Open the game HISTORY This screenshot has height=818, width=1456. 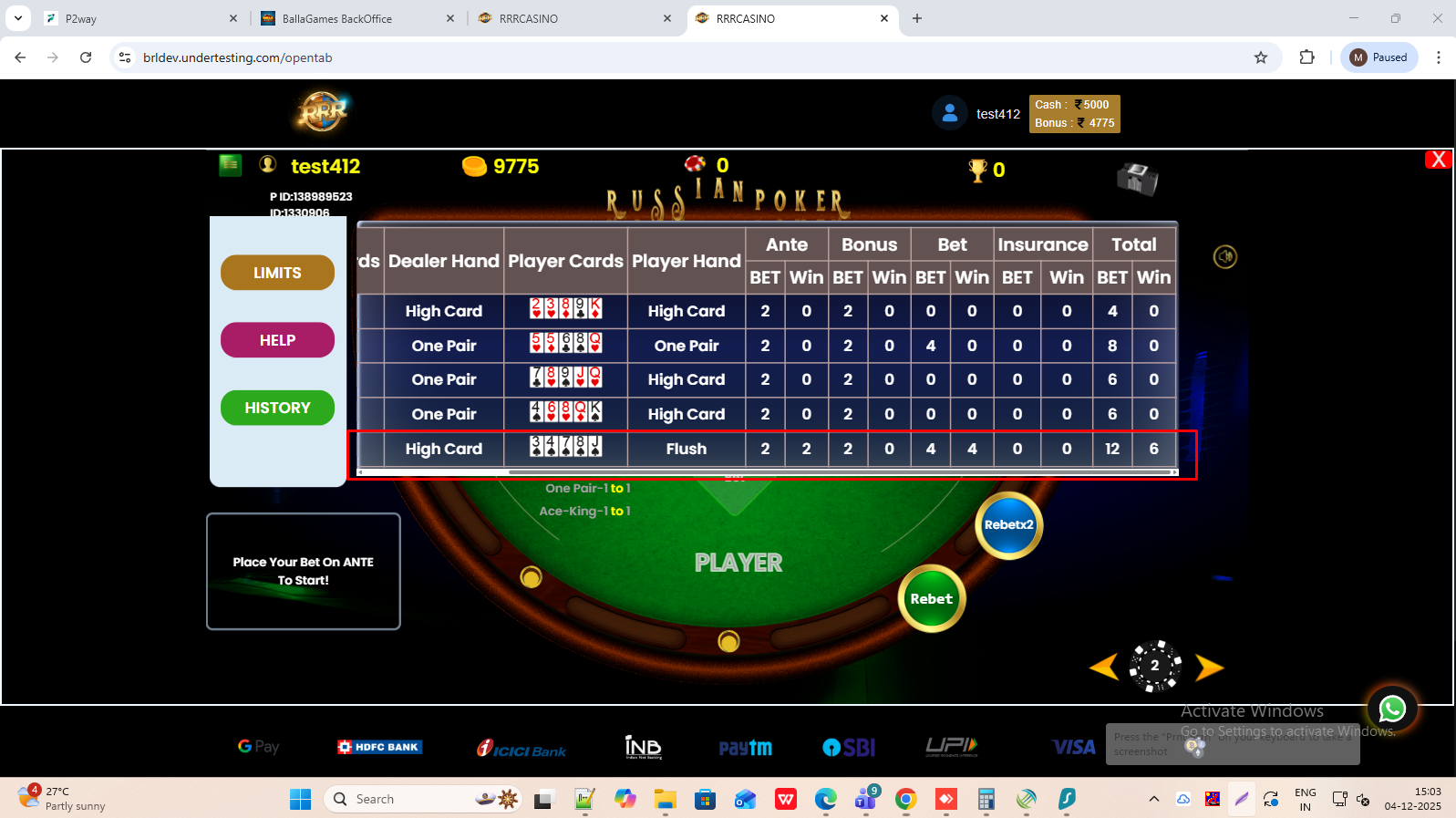tap(277, 408)
